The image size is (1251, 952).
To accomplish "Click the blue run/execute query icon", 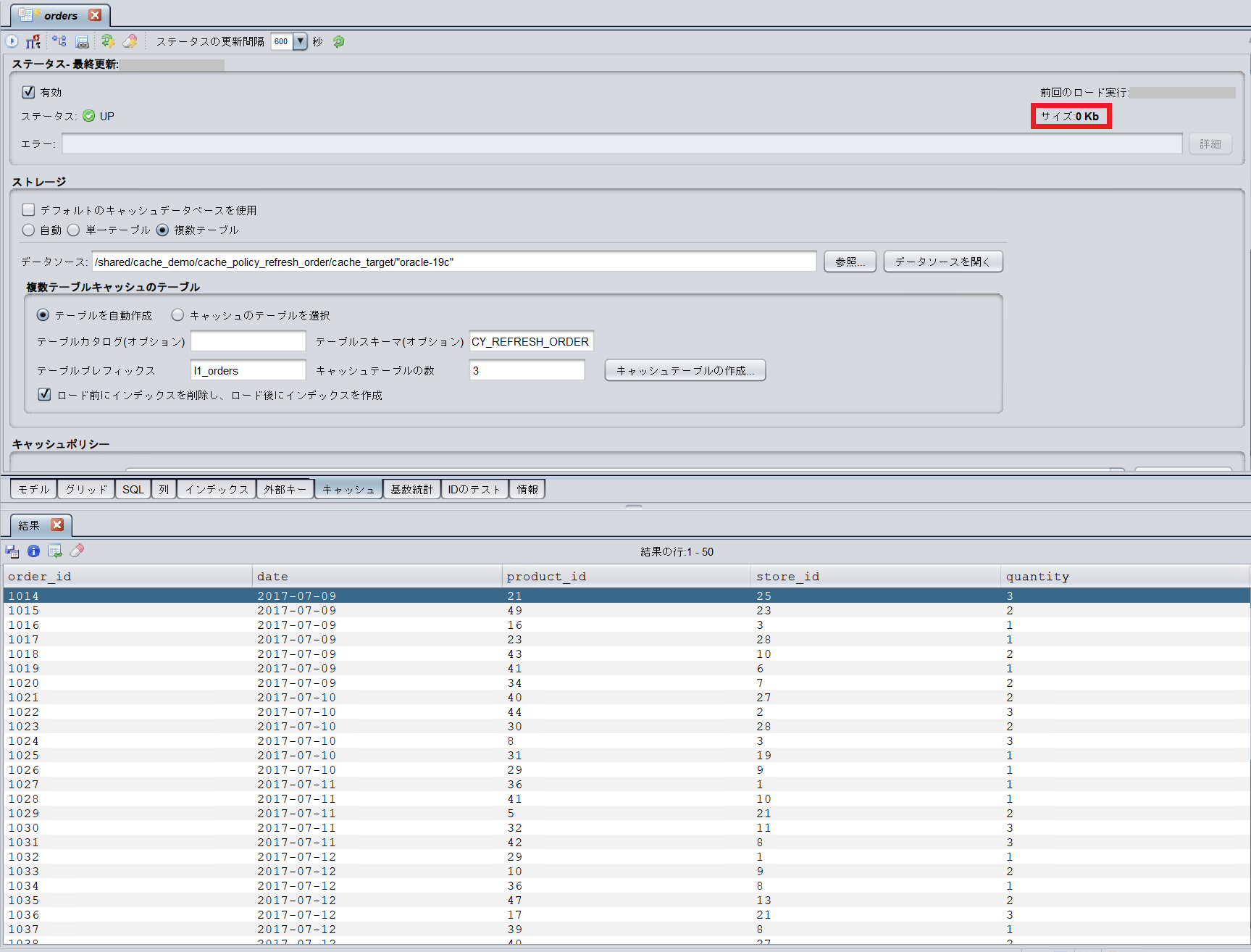I will click(x=12, y=41).
